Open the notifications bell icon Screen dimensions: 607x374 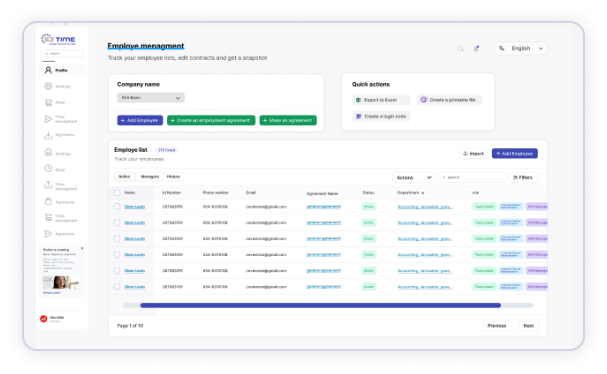click(476, 48)
